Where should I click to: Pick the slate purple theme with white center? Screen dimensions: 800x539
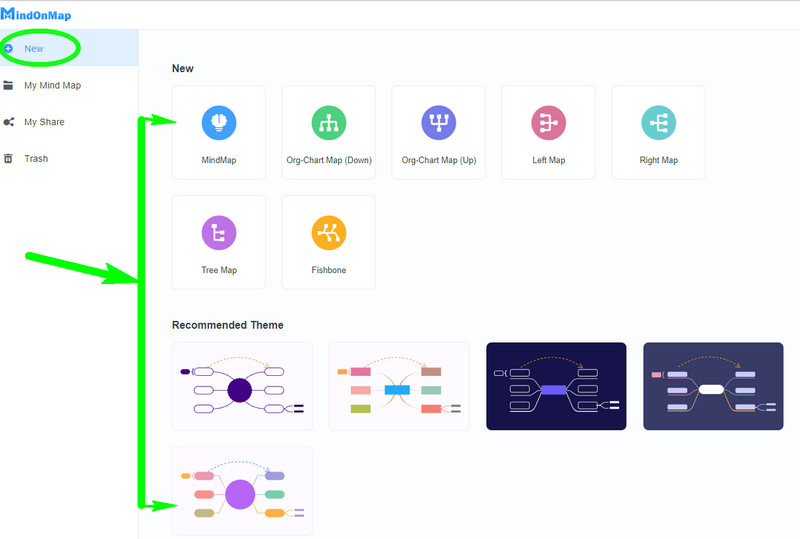(713, 386)
